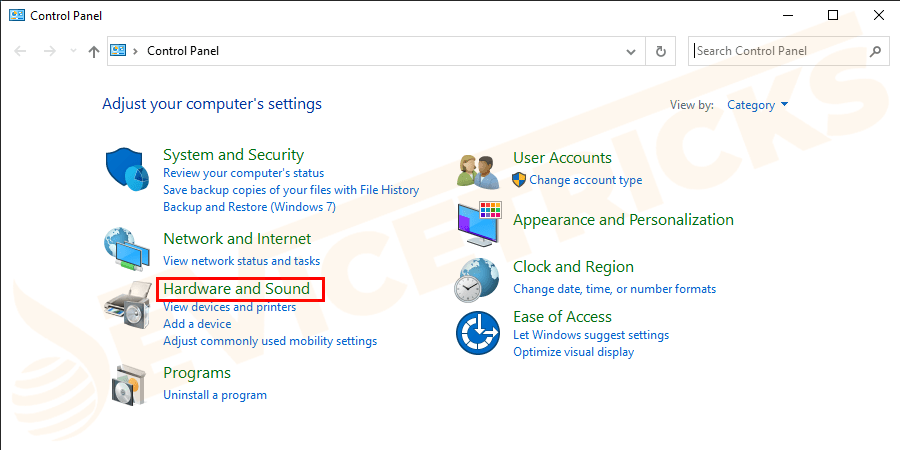Click the User Accounts people icon
900x450 pixels.
(478, 171)
